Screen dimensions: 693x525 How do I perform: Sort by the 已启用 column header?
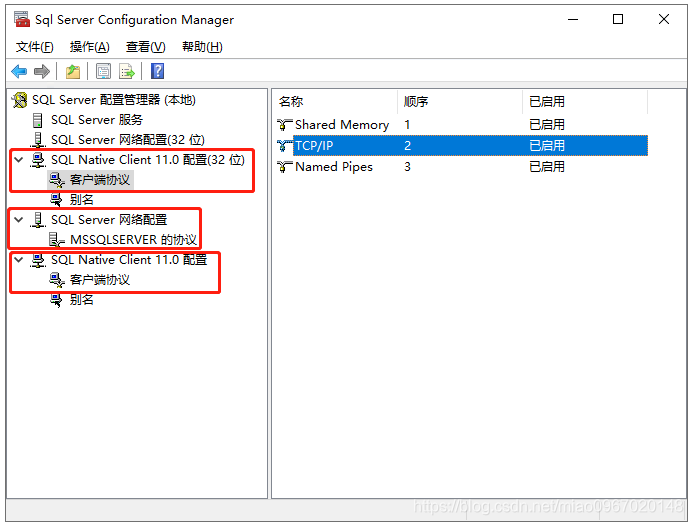click(585, 102)
